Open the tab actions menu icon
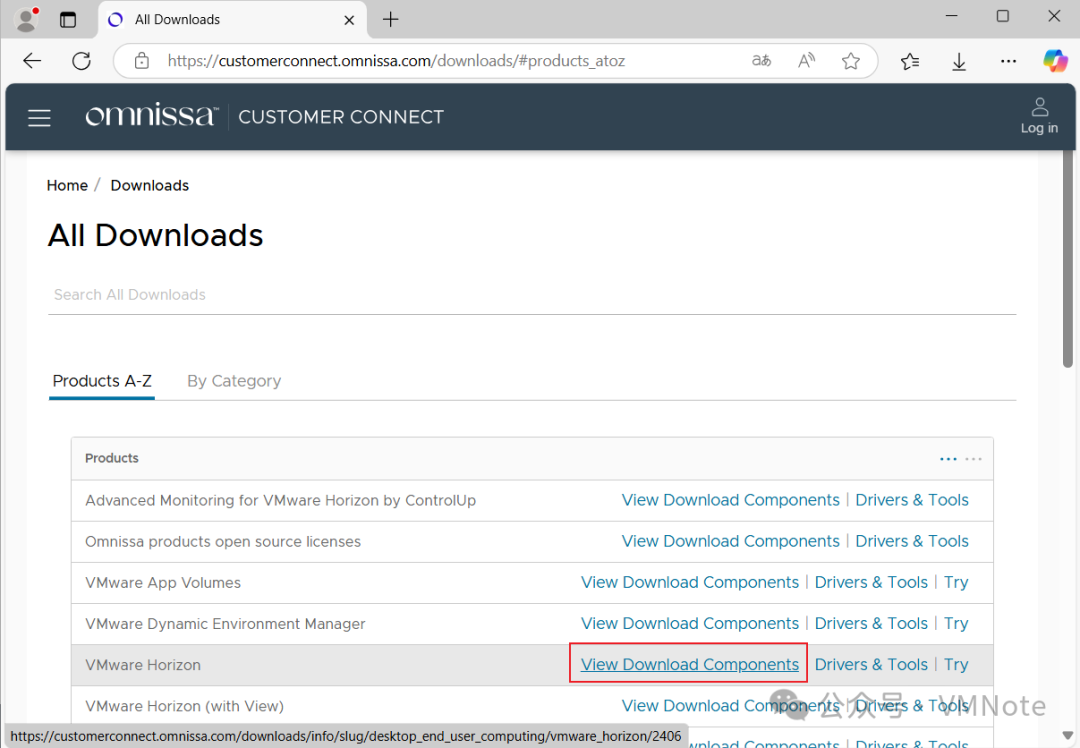 (68, 19)
